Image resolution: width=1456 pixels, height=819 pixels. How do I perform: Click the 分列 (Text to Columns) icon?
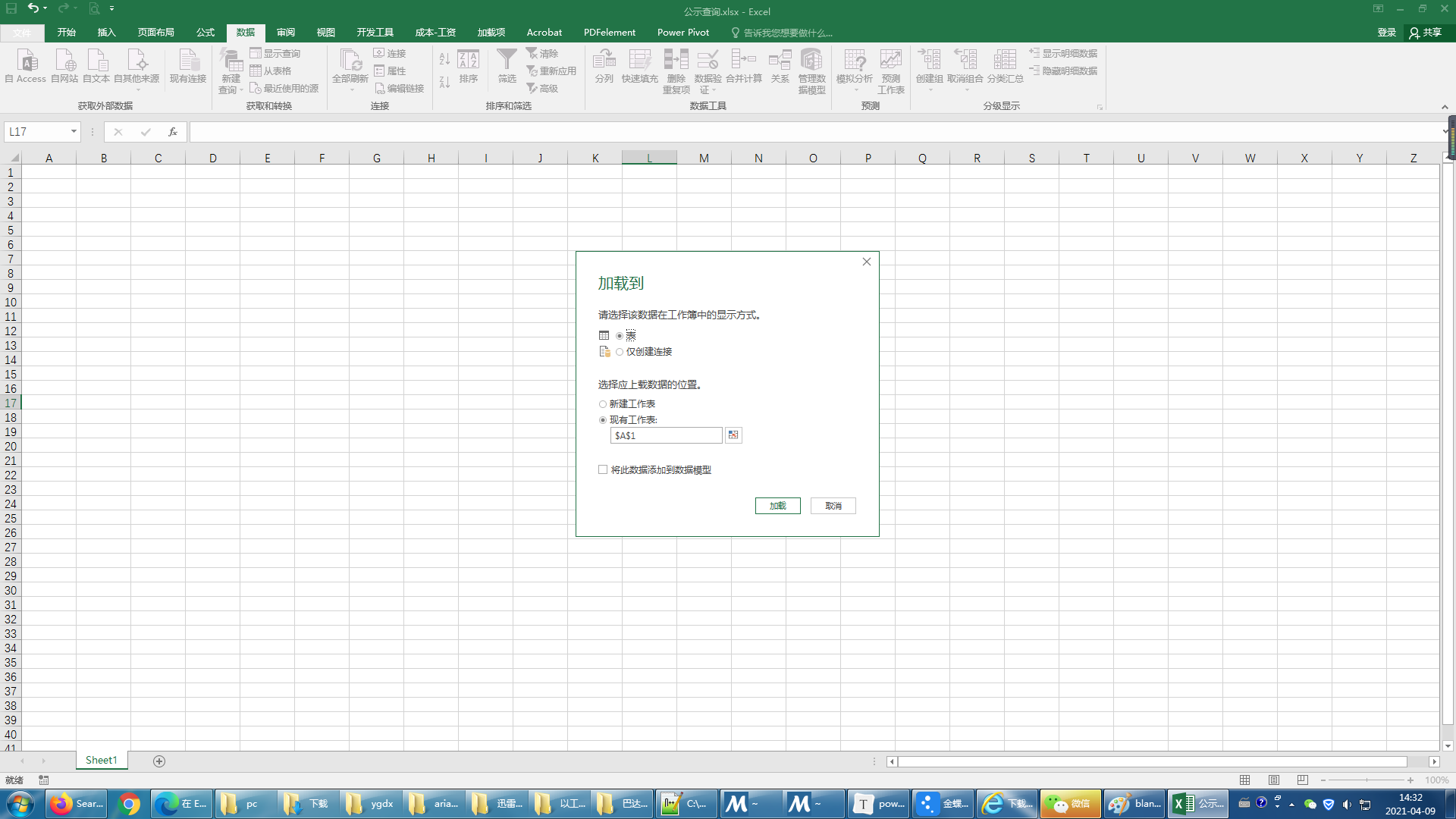604,61
